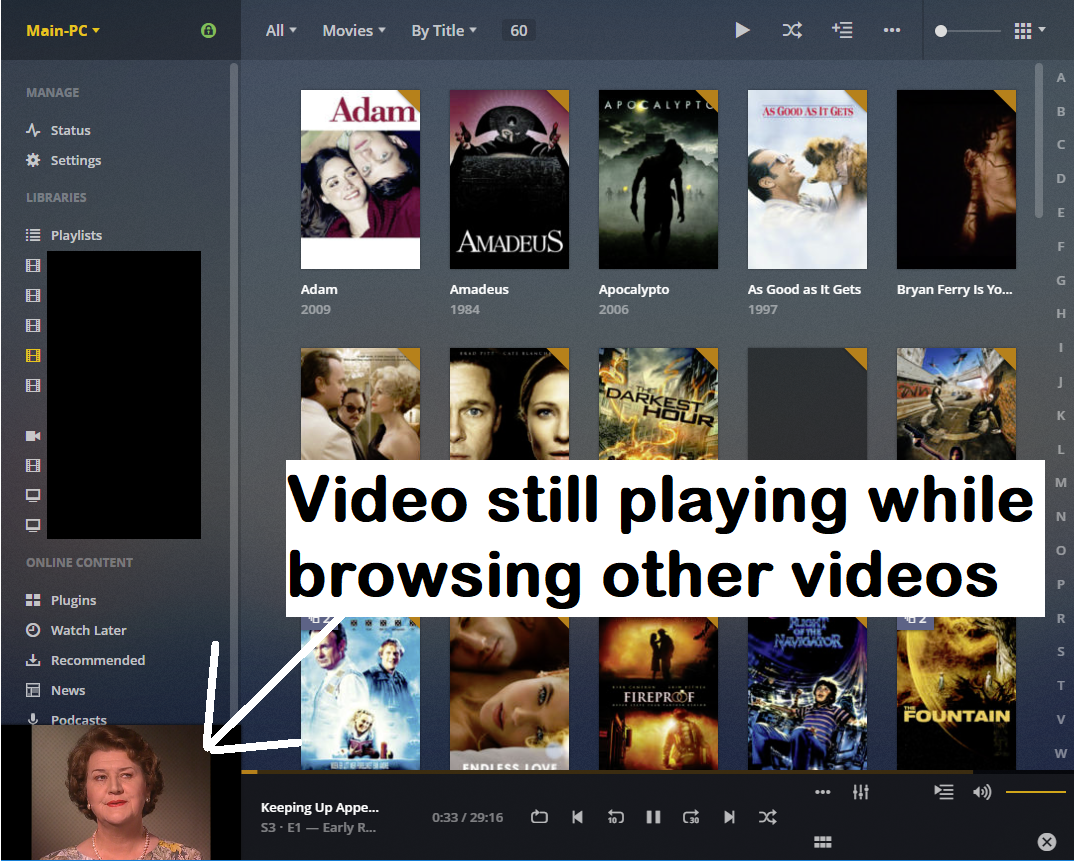
Task: Open the Movies type dropdown
Action: coord(354,31)
